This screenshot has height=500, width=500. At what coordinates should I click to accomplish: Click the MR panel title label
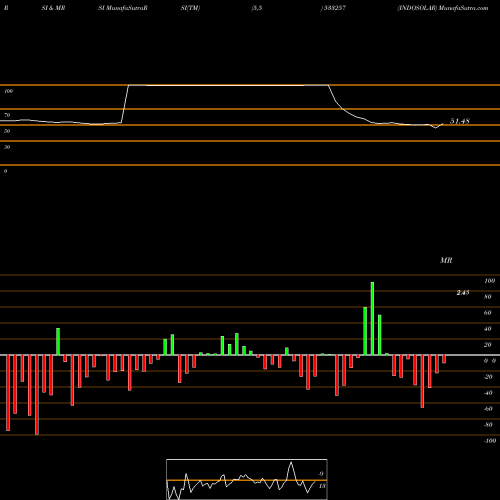click(446, 260)
